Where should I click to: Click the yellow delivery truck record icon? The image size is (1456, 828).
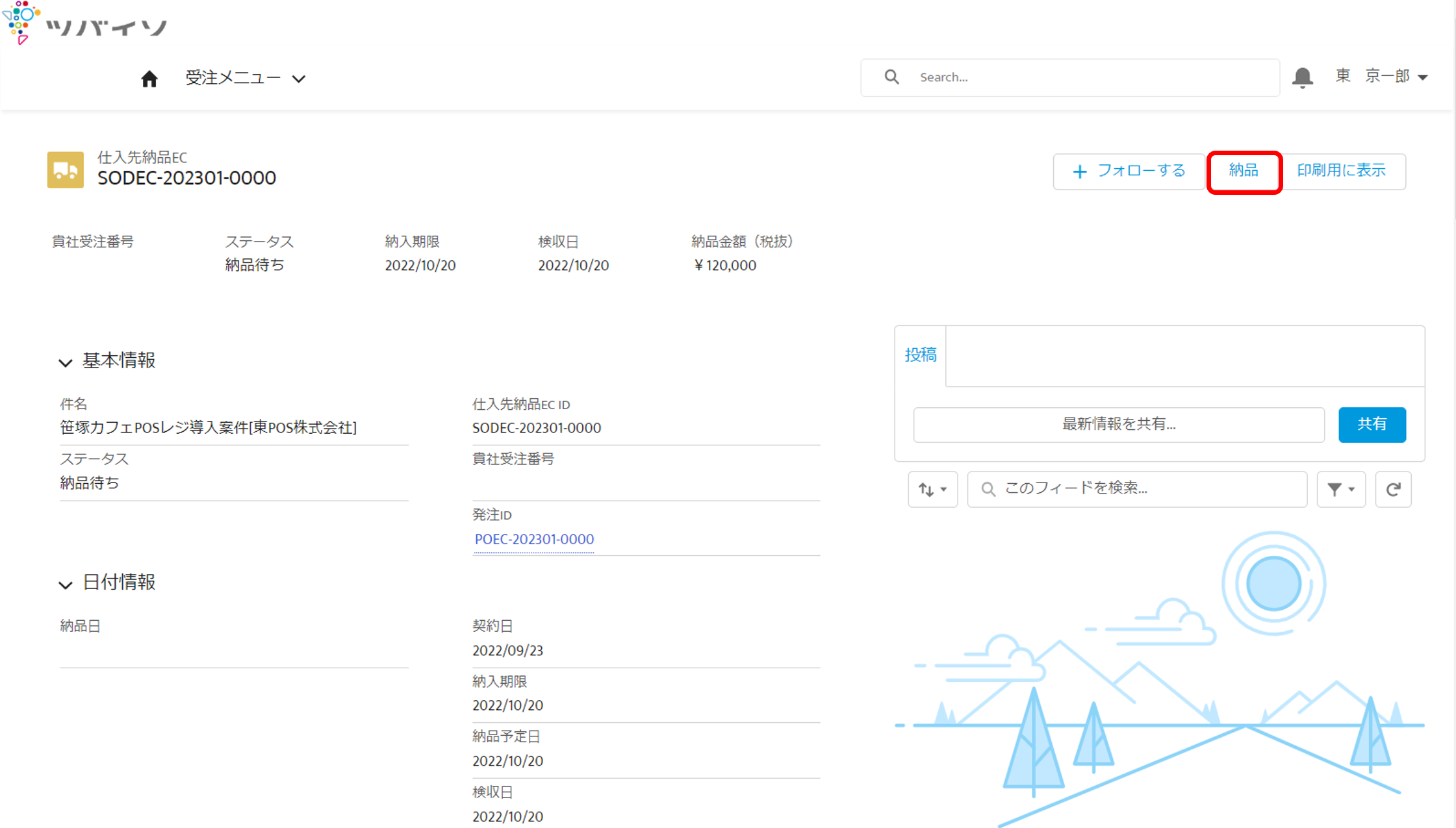[x=66, y=170]
